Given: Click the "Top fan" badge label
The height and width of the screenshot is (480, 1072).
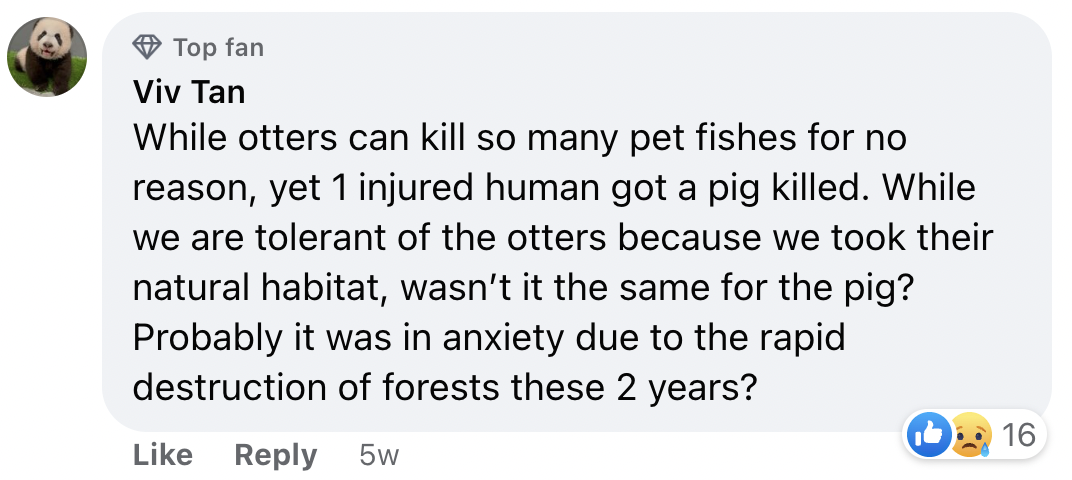Looking at the screenshot, I should pos(218,48).
